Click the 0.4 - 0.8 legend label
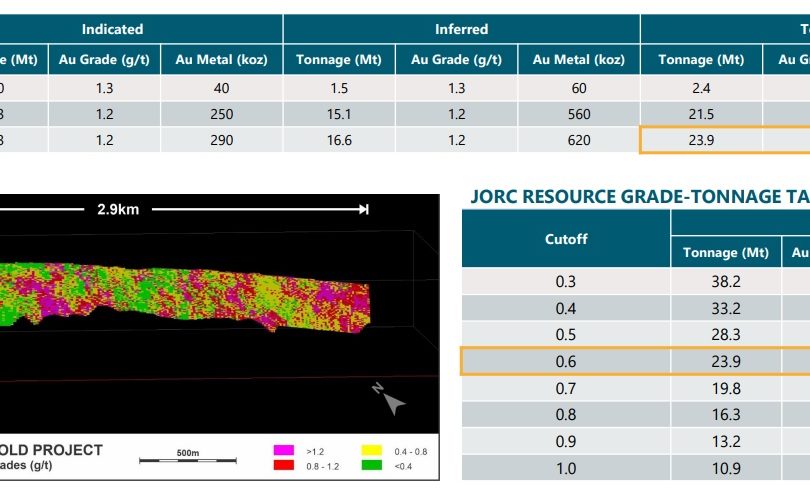The height and width of the screenshot is (489, 810). (411, 451)
